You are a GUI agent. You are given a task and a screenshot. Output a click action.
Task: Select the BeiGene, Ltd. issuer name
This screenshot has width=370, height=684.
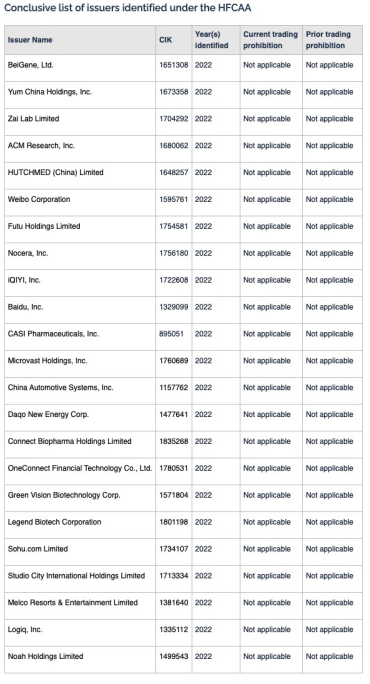coord(31,65)
